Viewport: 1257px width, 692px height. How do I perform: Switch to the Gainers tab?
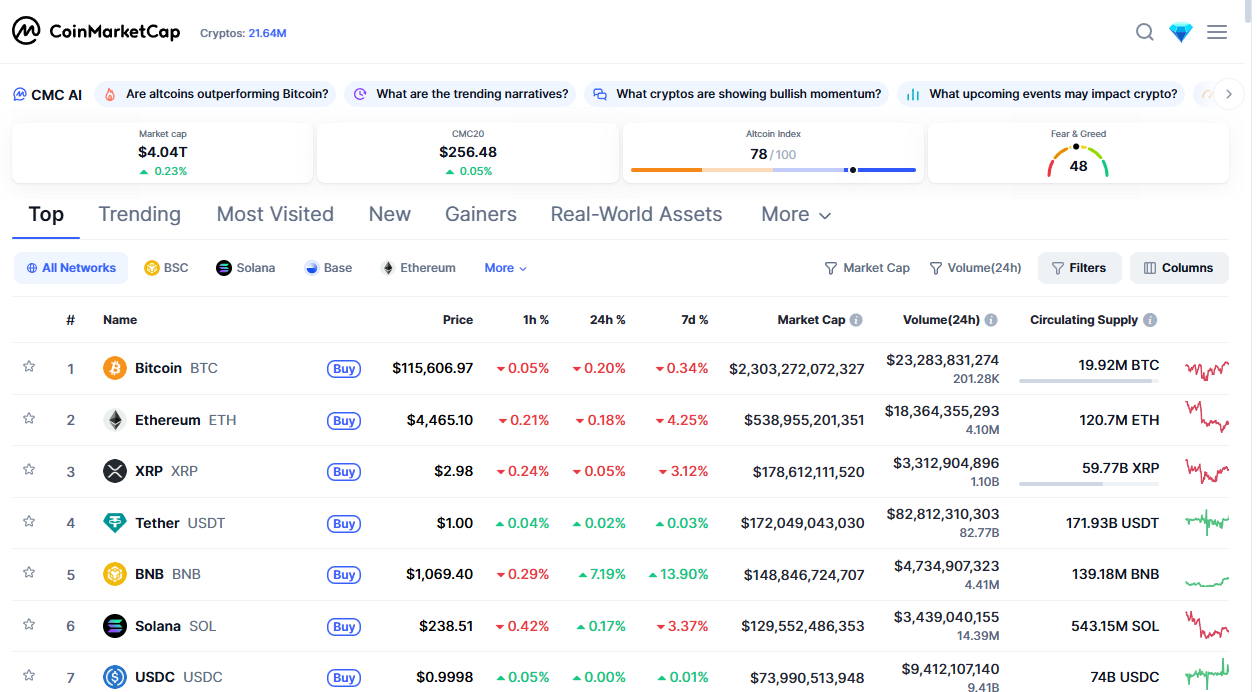[481, 214]
